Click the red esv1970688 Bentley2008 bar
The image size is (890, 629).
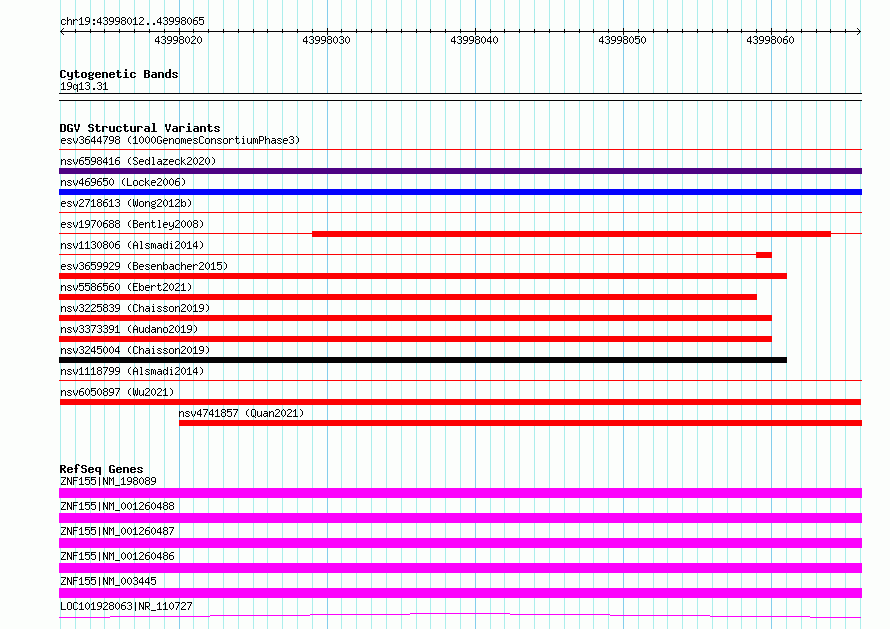tap(572, 234)
